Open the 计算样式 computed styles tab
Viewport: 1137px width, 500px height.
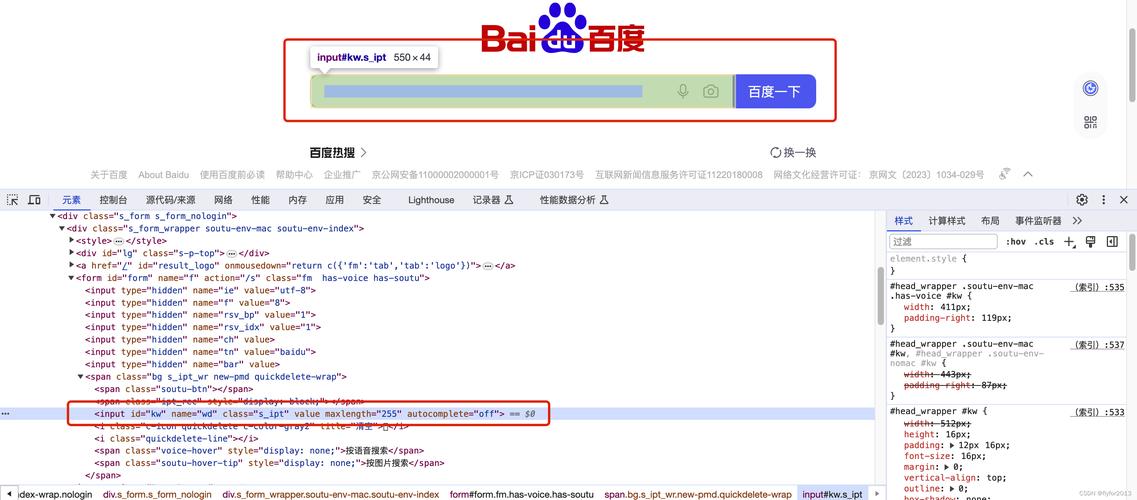tap(946, 221)
